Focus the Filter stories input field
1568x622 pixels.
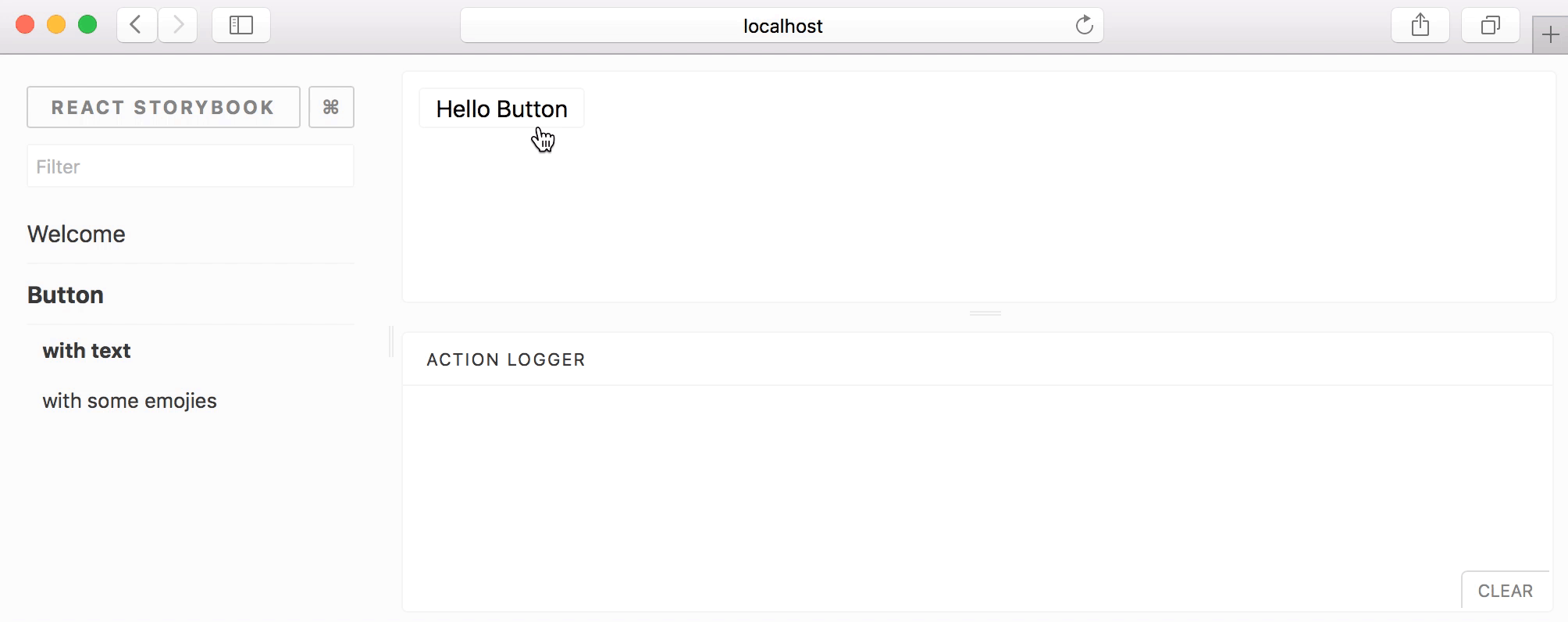[x=191, y=166]
